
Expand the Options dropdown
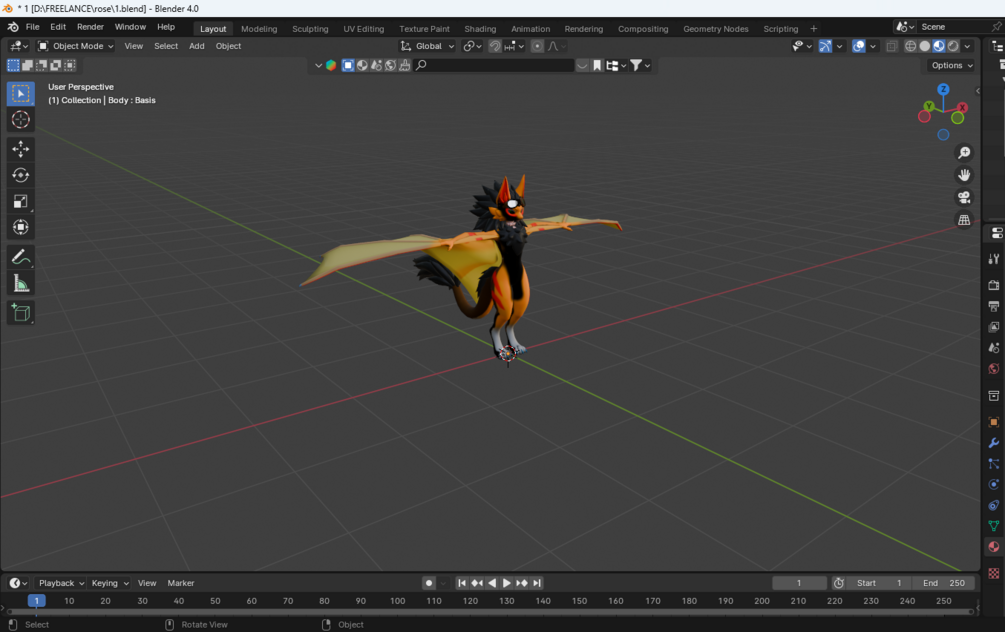[x=952, y=65]
